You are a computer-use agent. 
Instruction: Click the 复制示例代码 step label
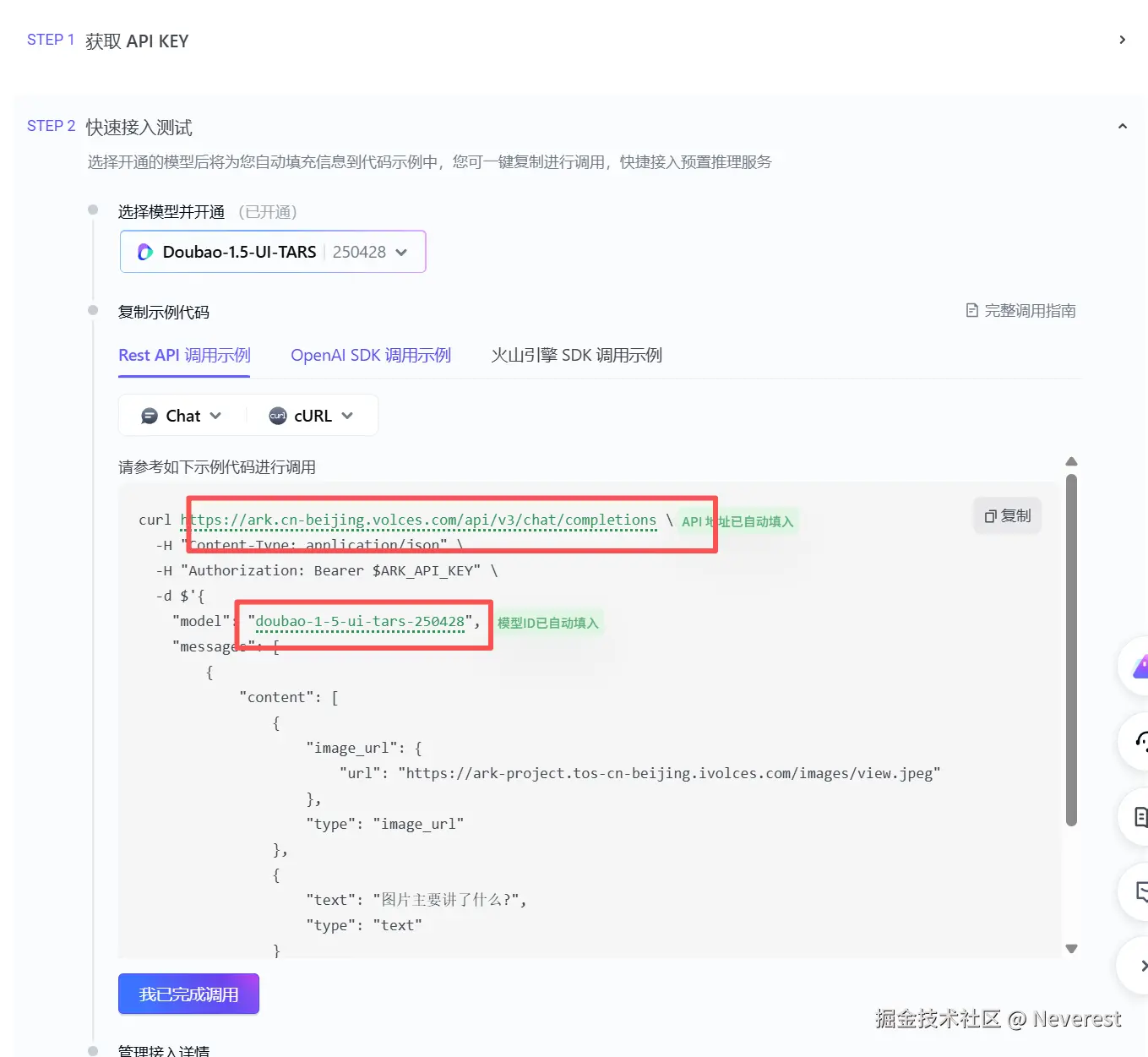(x=164, y=313)
